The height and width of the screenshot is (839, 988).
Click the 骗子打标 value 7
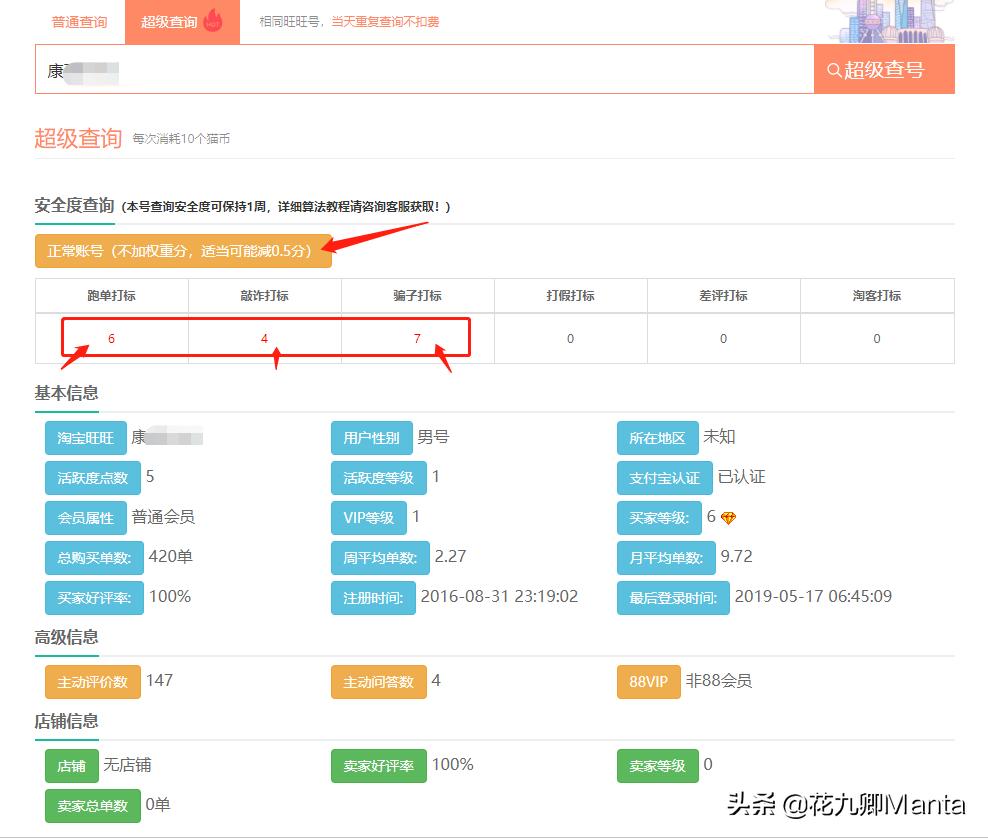pos(417,339)
